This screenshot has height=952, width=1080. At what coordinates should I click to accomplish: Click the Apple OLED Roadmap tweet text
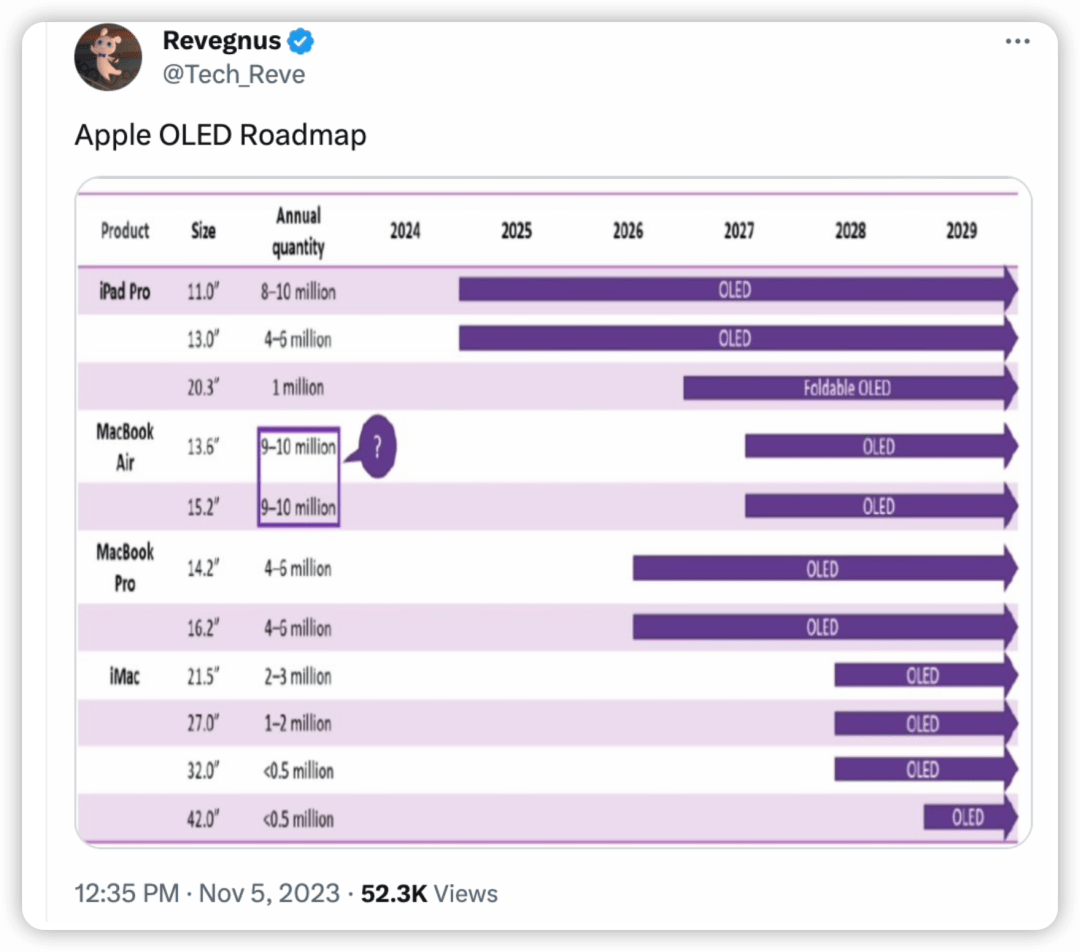tap(220, 134)
